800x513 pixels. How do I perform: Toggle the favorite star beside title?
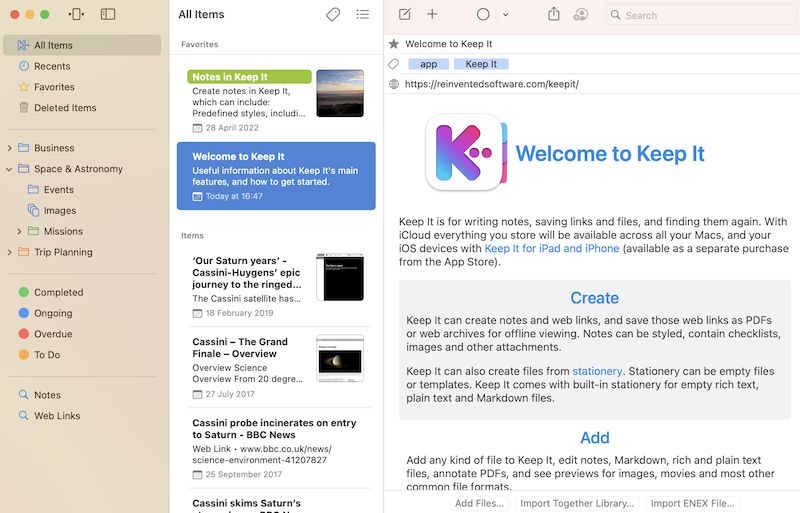[x=393, y=44]
